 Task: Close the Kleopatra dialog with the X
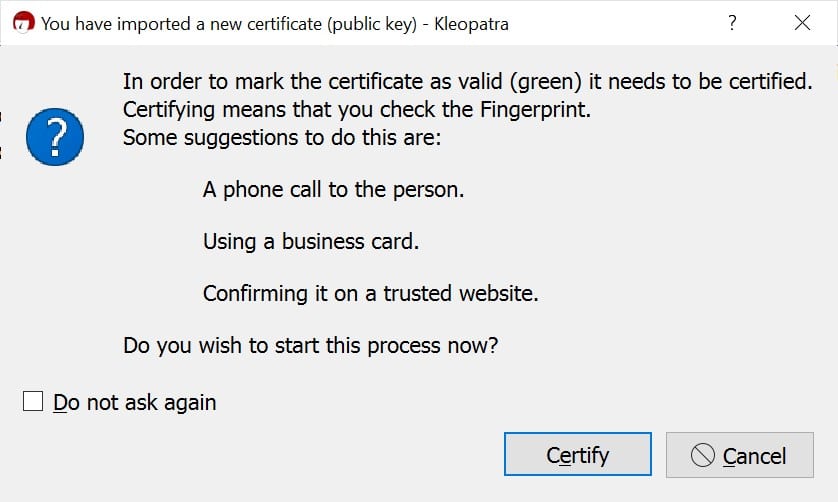pyautogui.click(x=802, y=23)
